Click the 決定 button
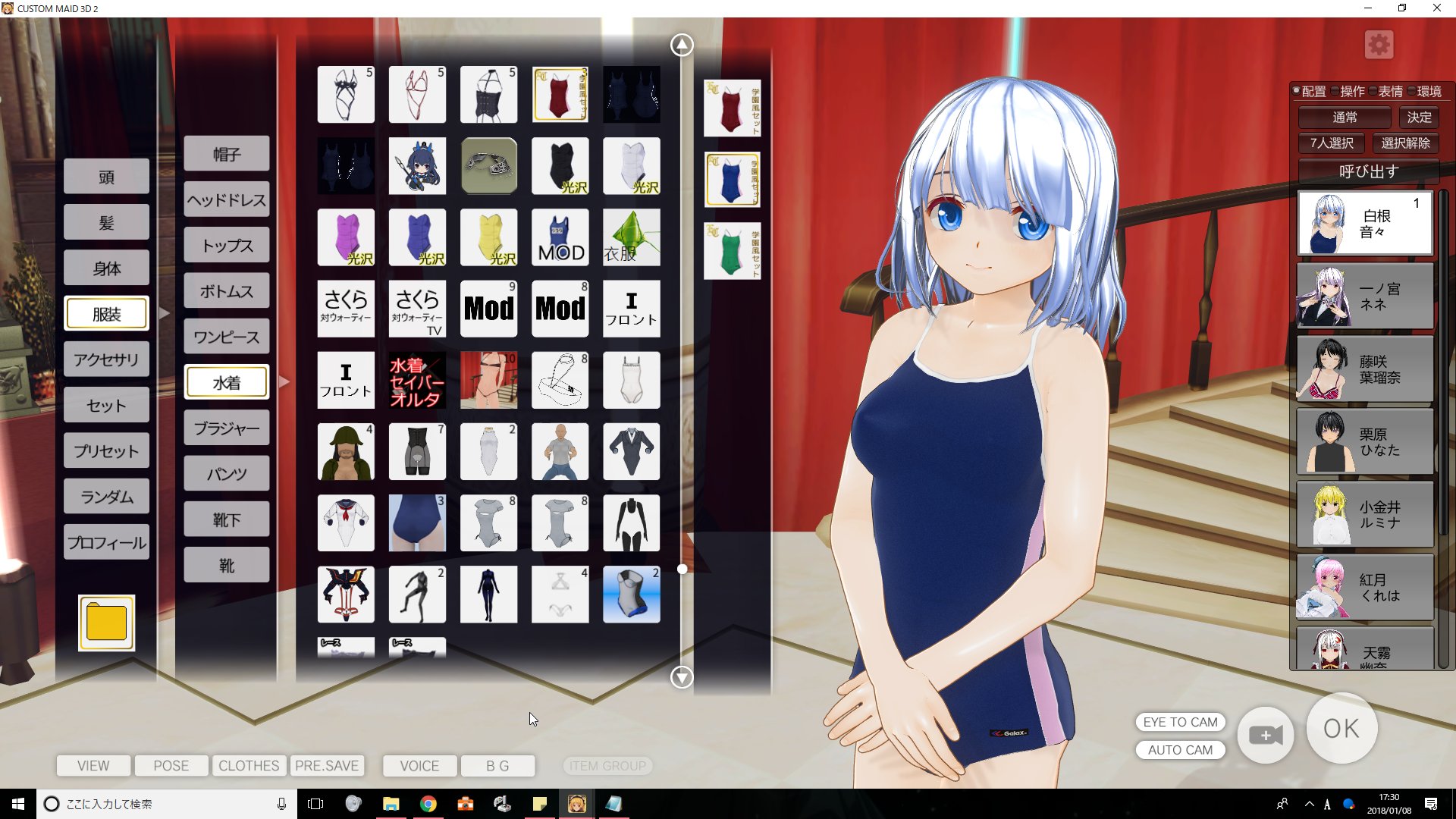Image resolution: width=1456 pixels, height=819 pixels. click(1419, 117)
